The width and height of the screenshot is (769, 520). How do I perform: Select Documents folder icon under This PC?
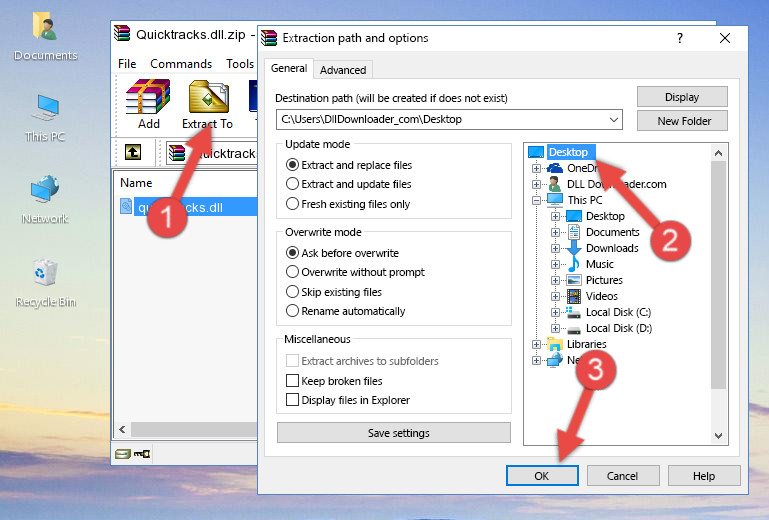(x=574, y=232)
